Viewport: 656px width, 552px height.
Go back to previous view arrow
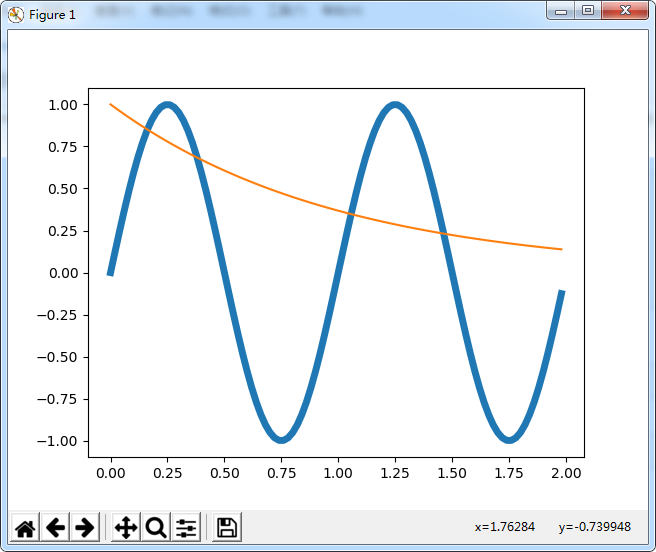(55, 527)
